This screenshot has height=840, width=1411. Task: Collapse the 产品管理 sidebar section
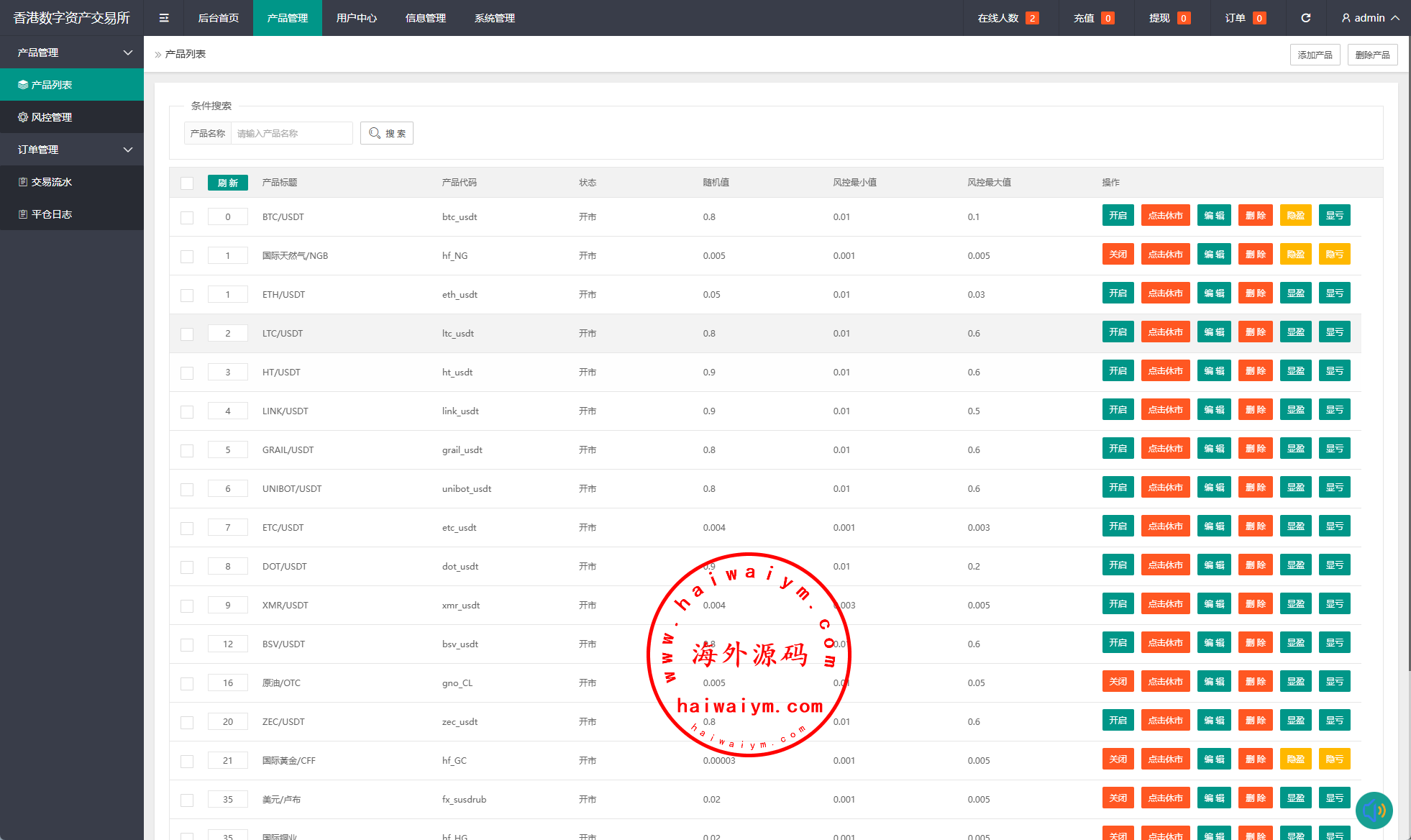[128, 52]
